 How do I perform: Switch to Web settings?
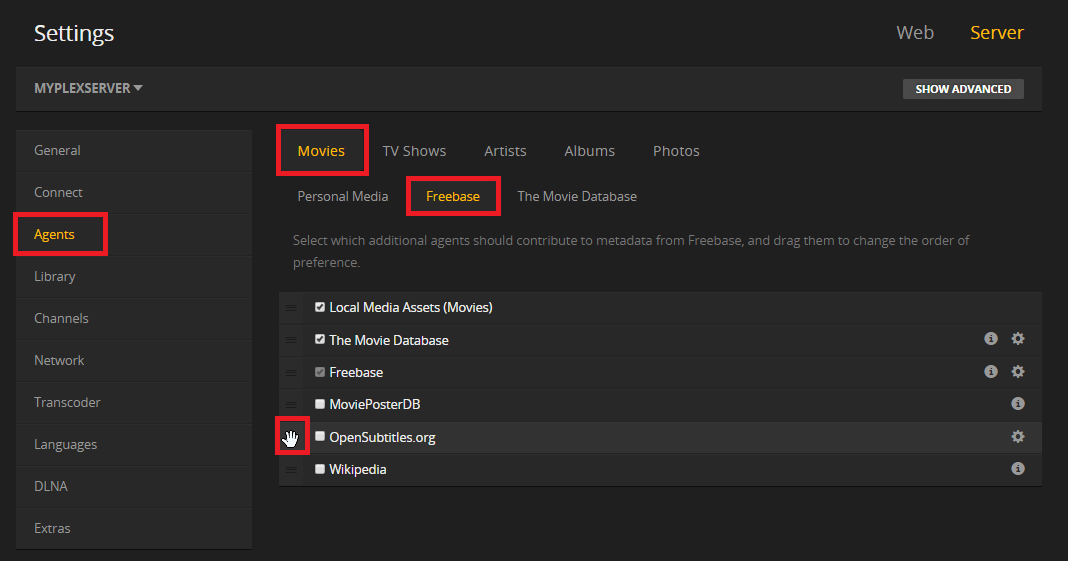coord(914,33)
